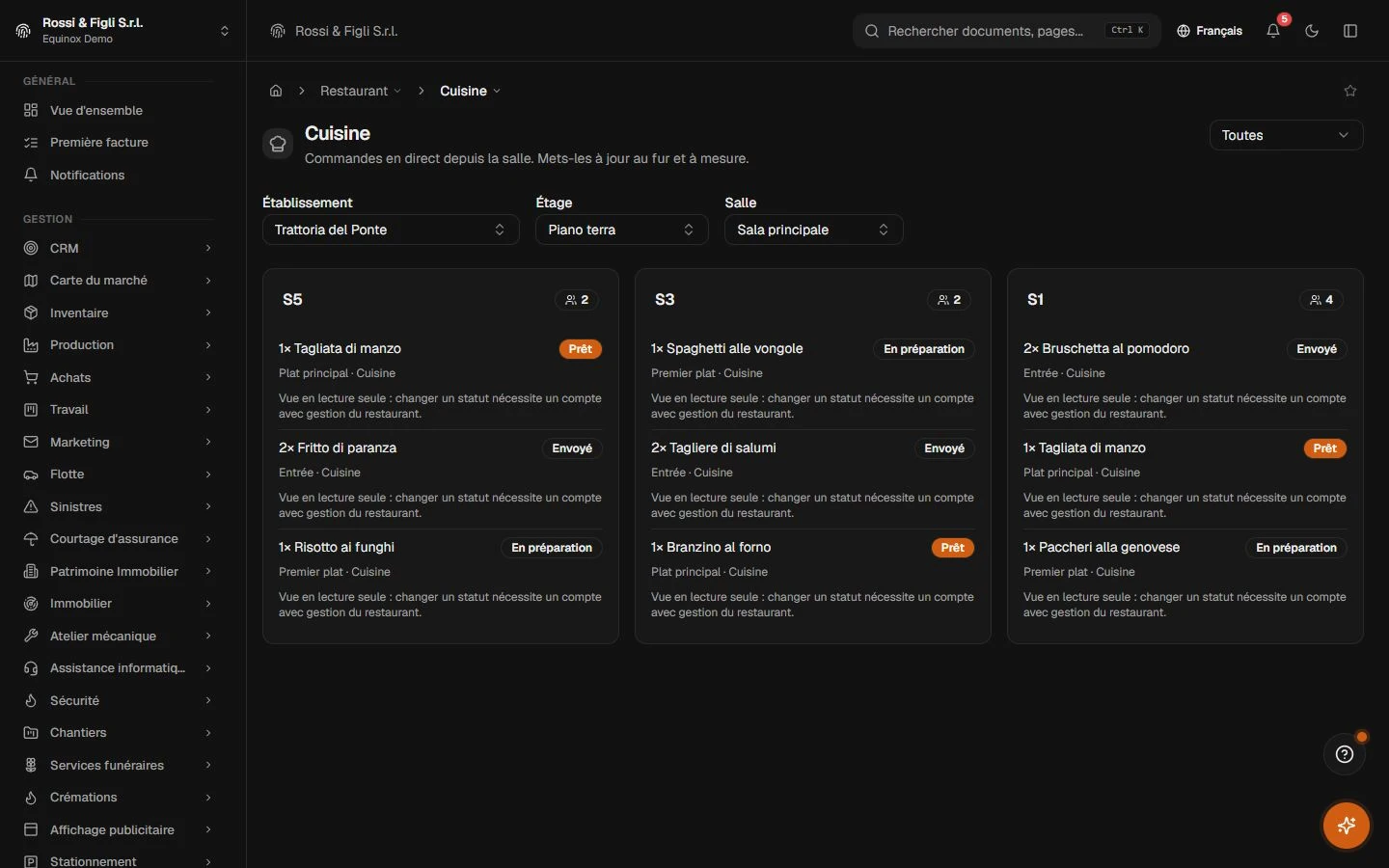
Task: Change language via the Français button
Action: point(1210,31)
